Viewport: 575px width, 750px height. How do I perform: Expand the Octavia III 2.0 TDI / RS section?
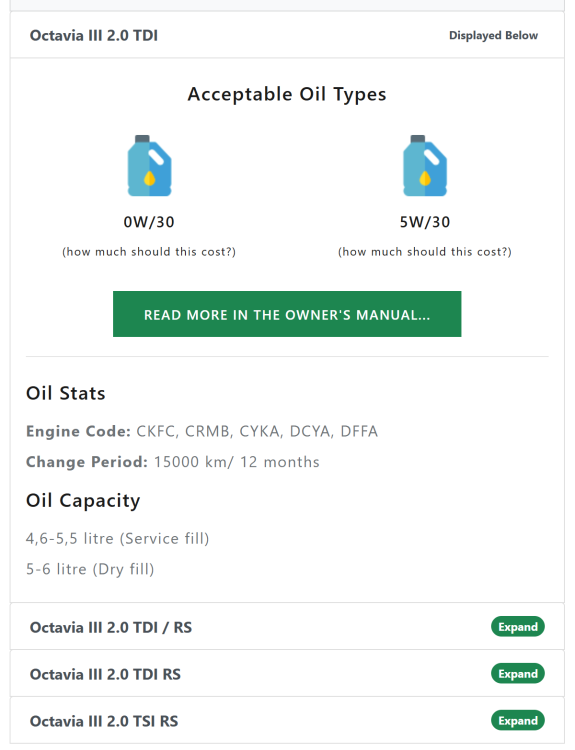pyautogui.click(x=518, y=627)
